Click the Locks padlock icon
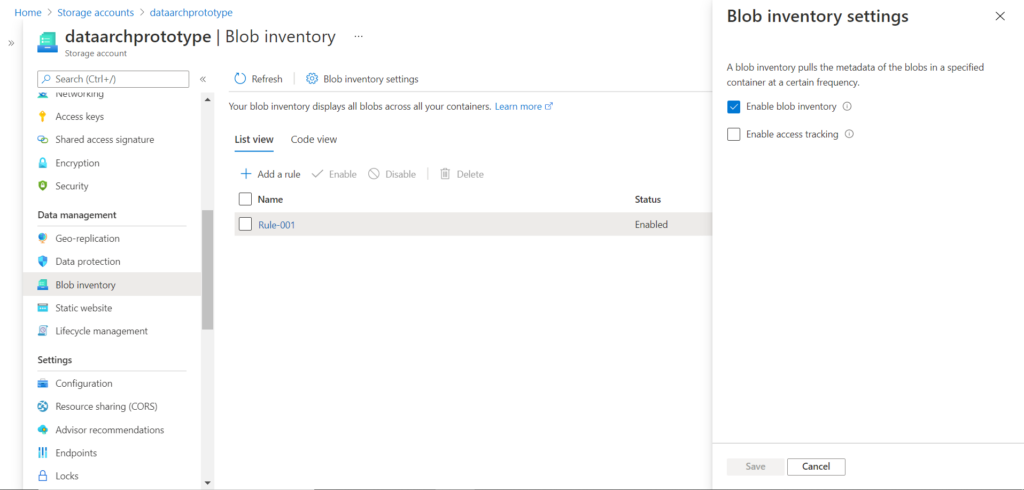1024x490 pixels. click(43, 476)
